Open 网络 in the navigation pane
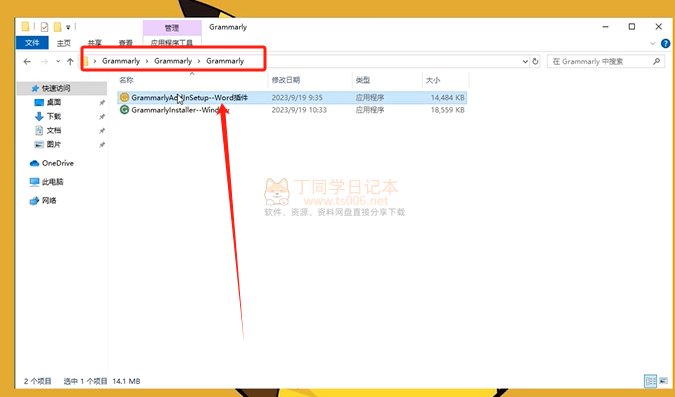675x397 pixels. pos(49,200)
